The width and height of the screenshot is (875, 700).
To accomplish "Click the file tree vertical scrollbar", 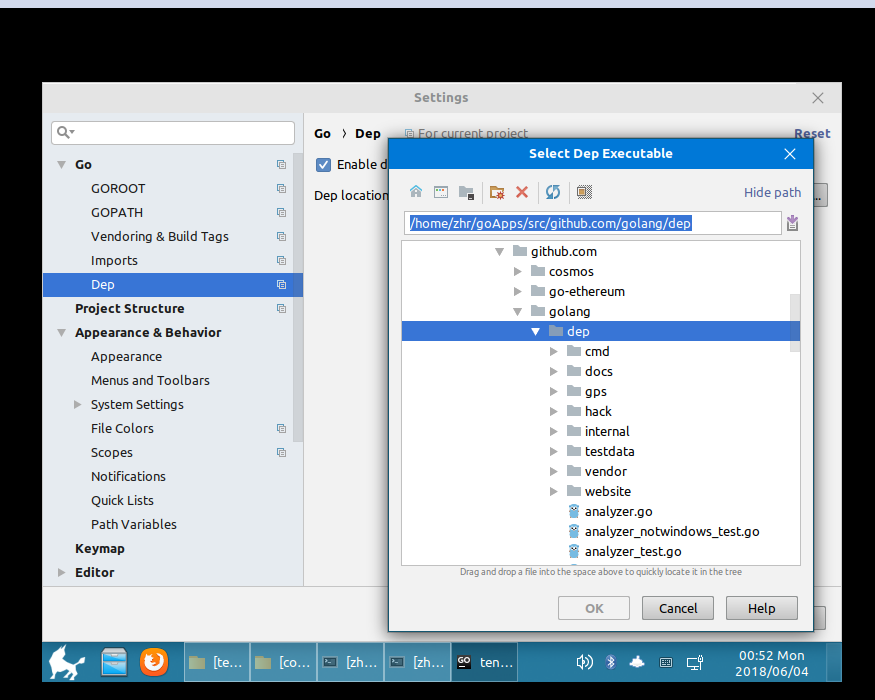I will click(x=795, y=323).
